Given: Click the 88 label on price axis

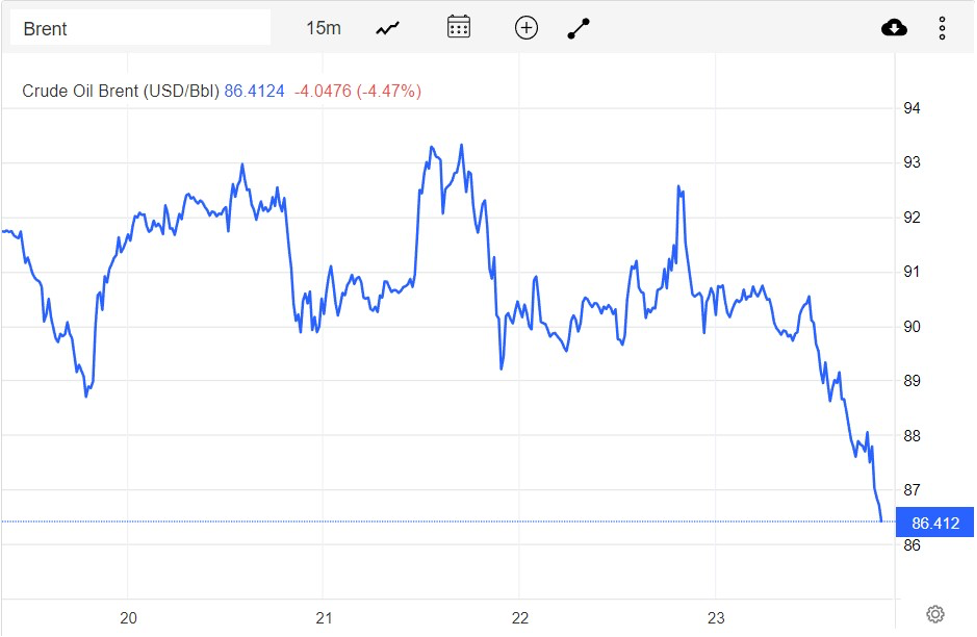Looking at the screenshot, I should 912,436.
